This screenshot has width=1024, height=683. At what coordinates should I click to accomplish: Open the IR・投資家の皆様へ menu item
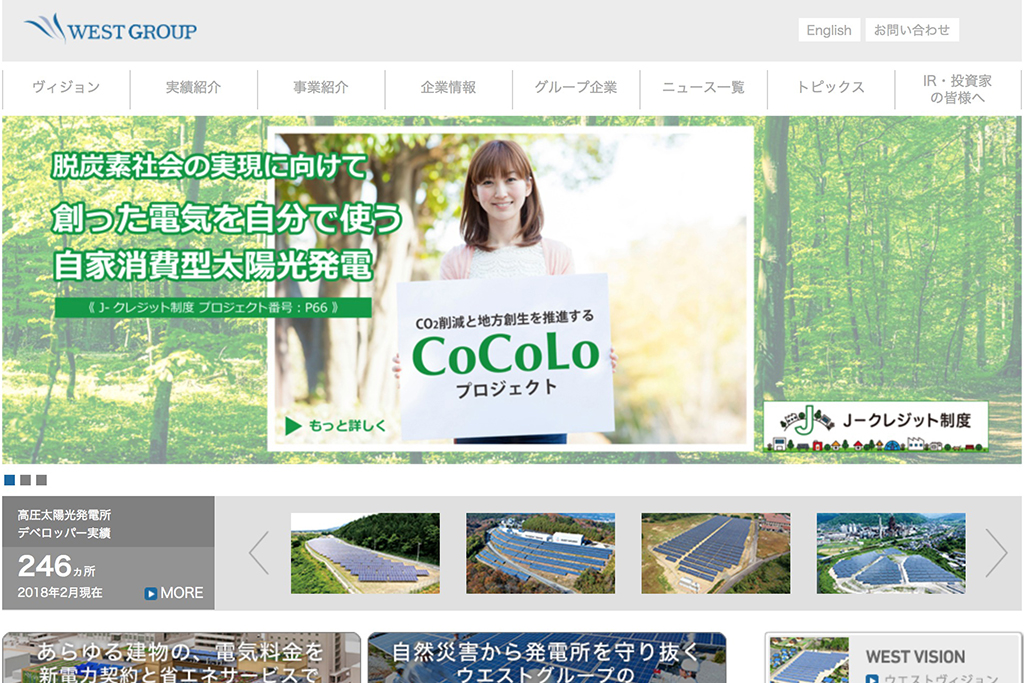click(957, 89)
